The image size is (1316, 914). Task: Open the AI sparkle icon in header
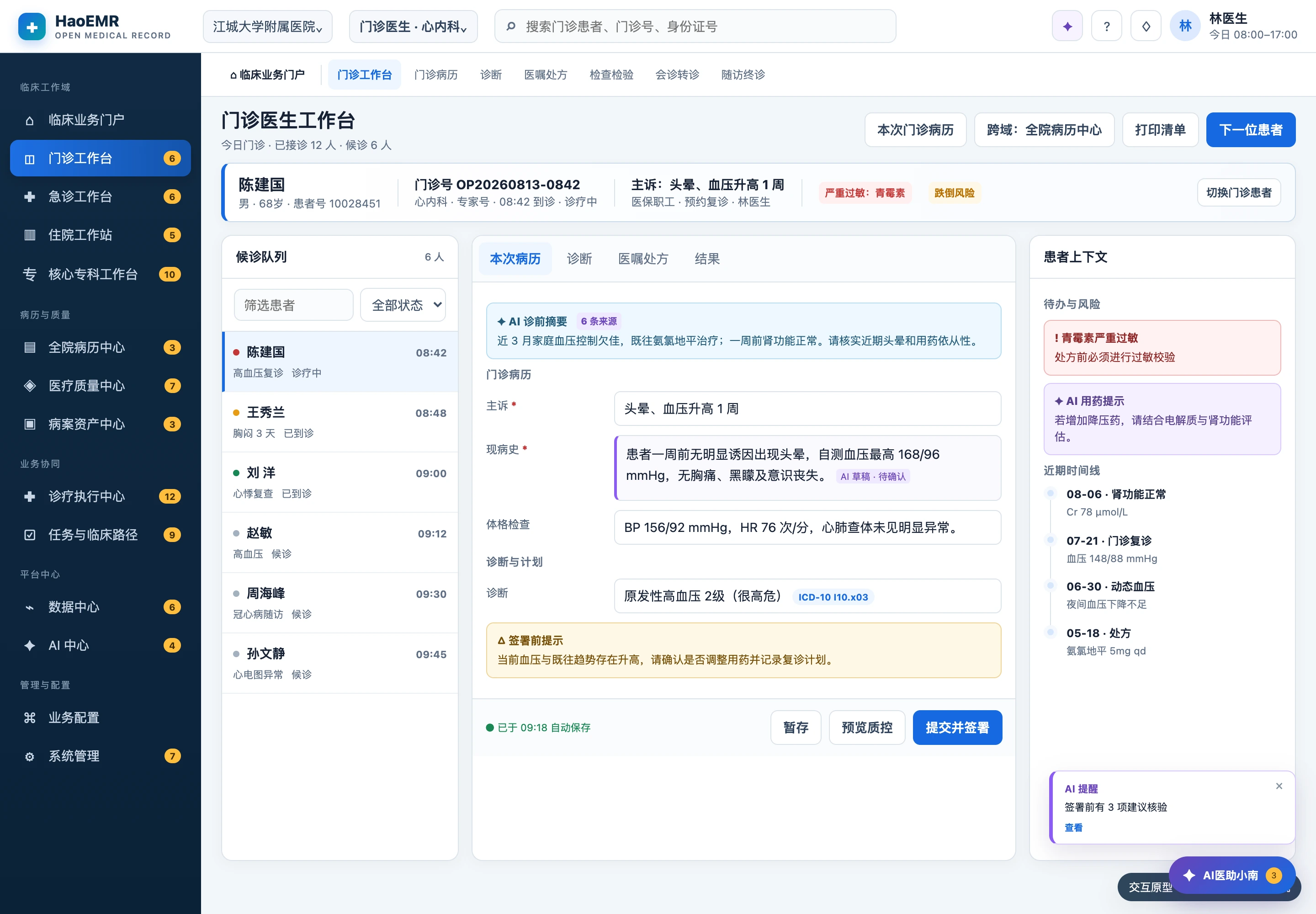[1067, 27]
